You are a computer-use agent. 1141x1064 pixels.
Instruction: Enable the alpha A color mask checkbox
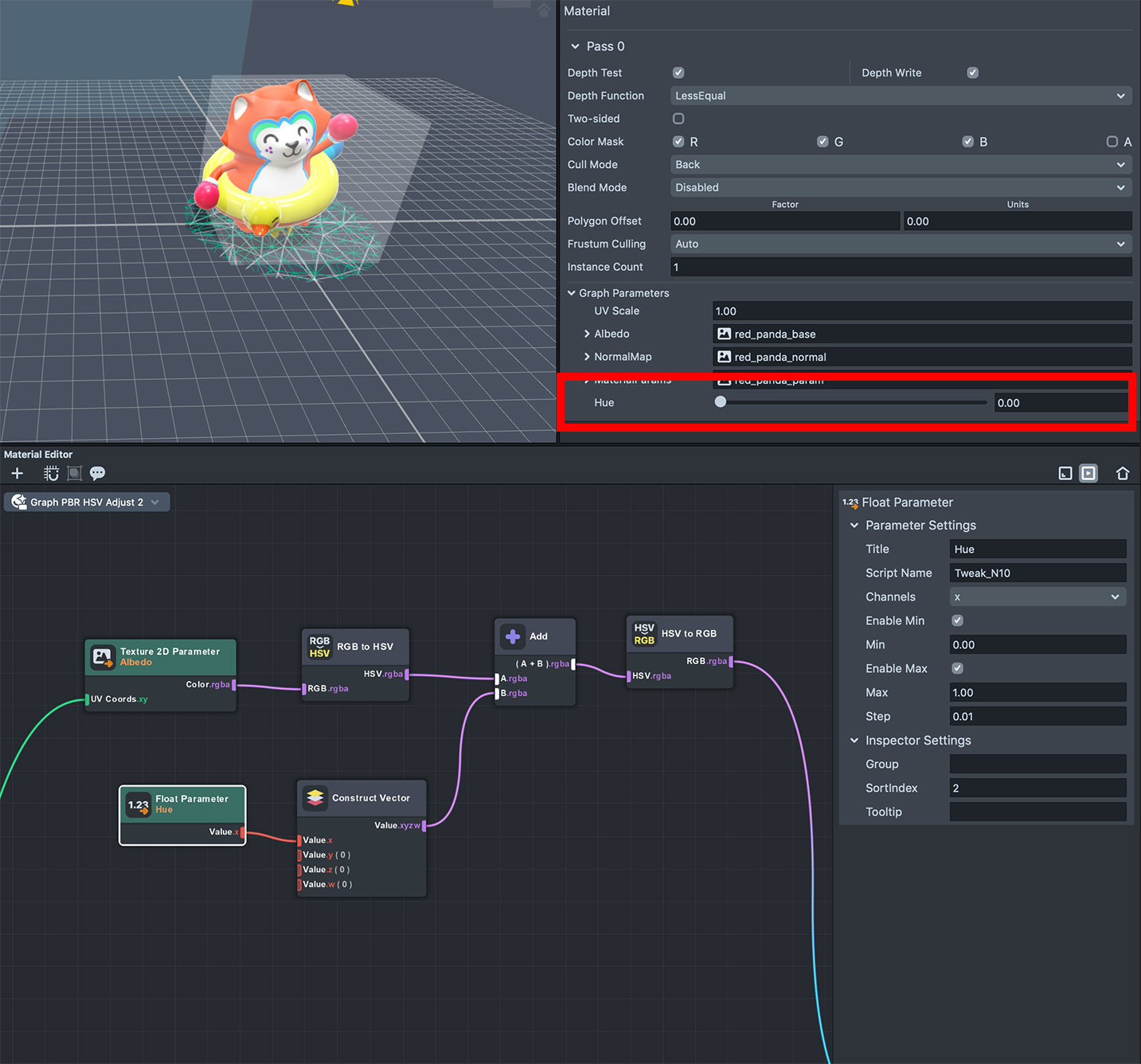pos(1112,142)
